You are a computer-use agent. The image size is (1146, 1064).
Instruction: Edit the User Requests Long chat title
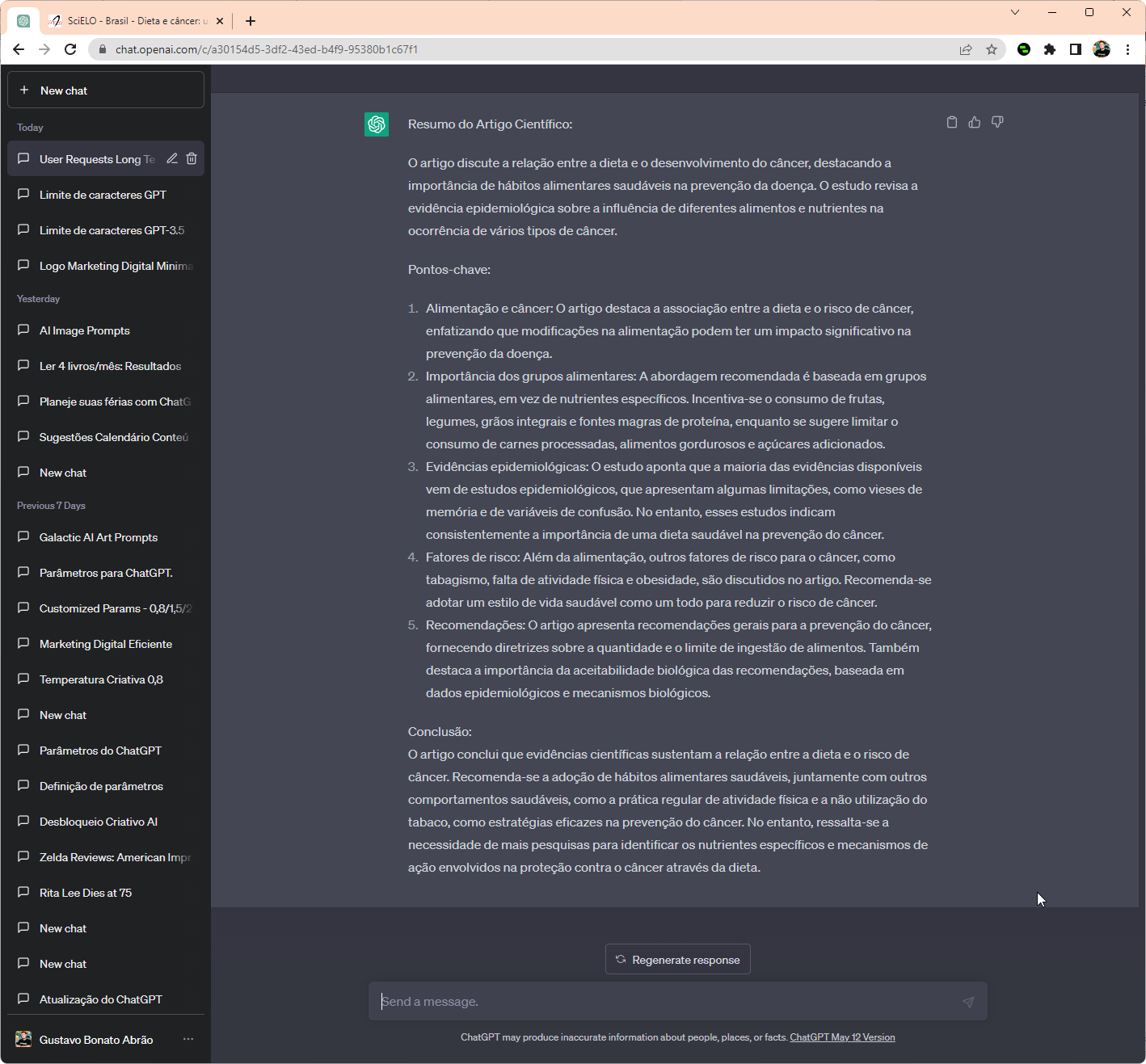172,159
